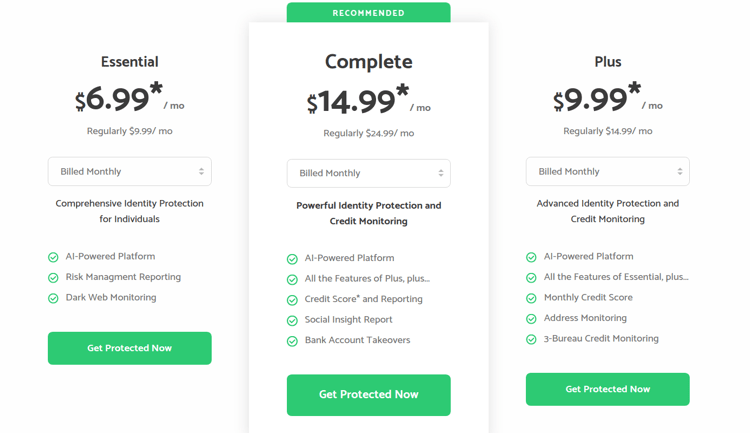Image resolution: width=750 pixels, height=433 pixels.
Task: Click the $6.99 Essential price
Action: pyautogui.click(x=119, y=98)
